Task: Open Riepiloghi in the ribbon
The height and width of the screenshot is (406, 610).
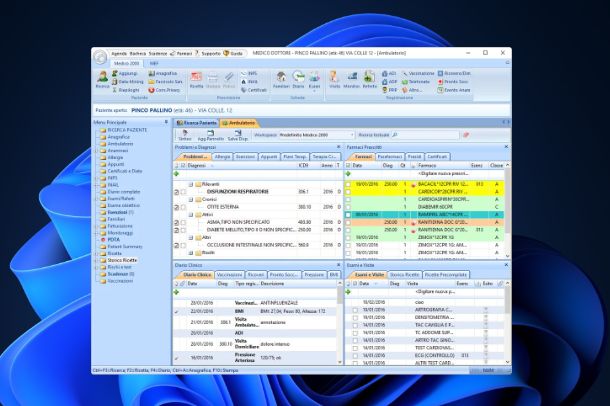Action: pyautogui.click(x=126, y=90)
